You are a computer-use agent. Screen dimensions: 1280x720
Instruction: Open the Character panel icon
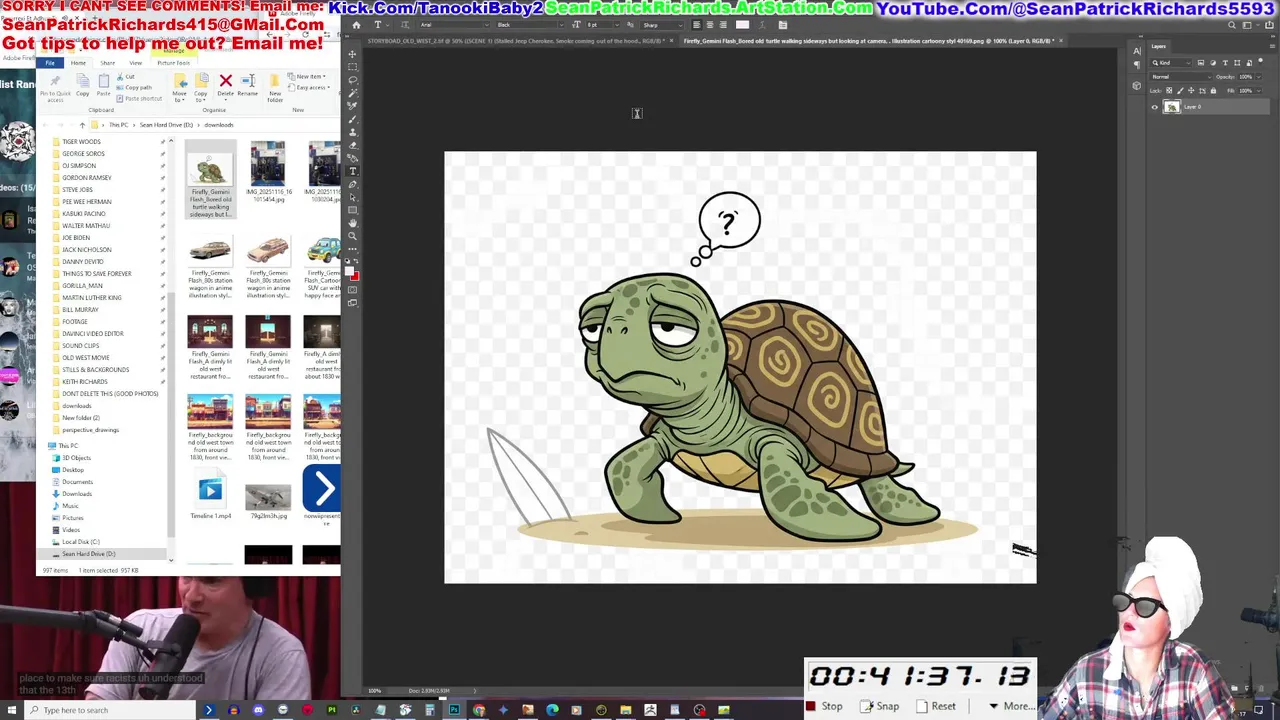tap(1137, 51)
